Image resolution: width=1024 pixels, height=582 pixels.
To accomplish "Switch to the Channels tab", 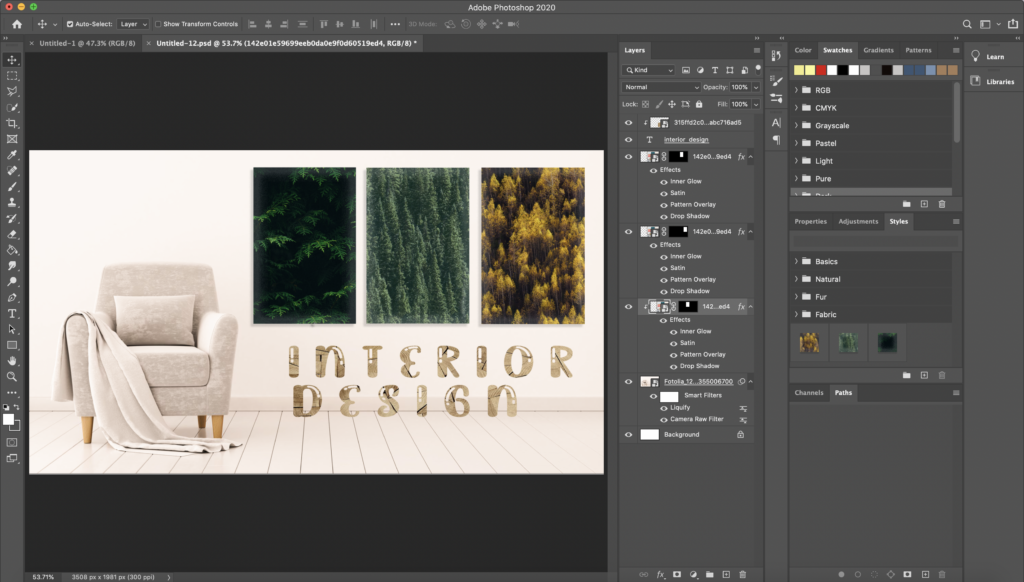I will point(808,393).
